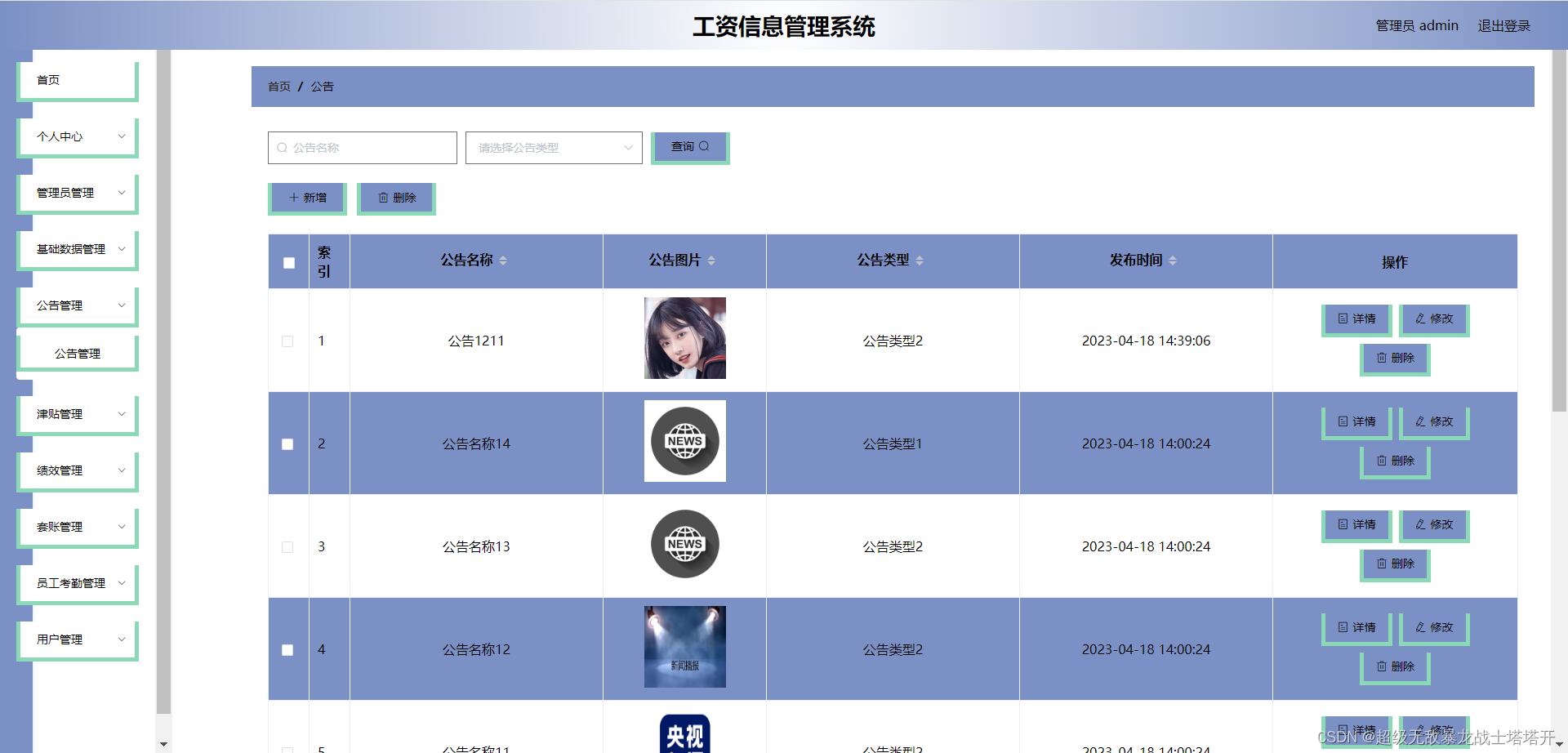1568x753 pixels.
Task: Expand 员工考勤管理 sidebar menu
Action: click(78, 584)
